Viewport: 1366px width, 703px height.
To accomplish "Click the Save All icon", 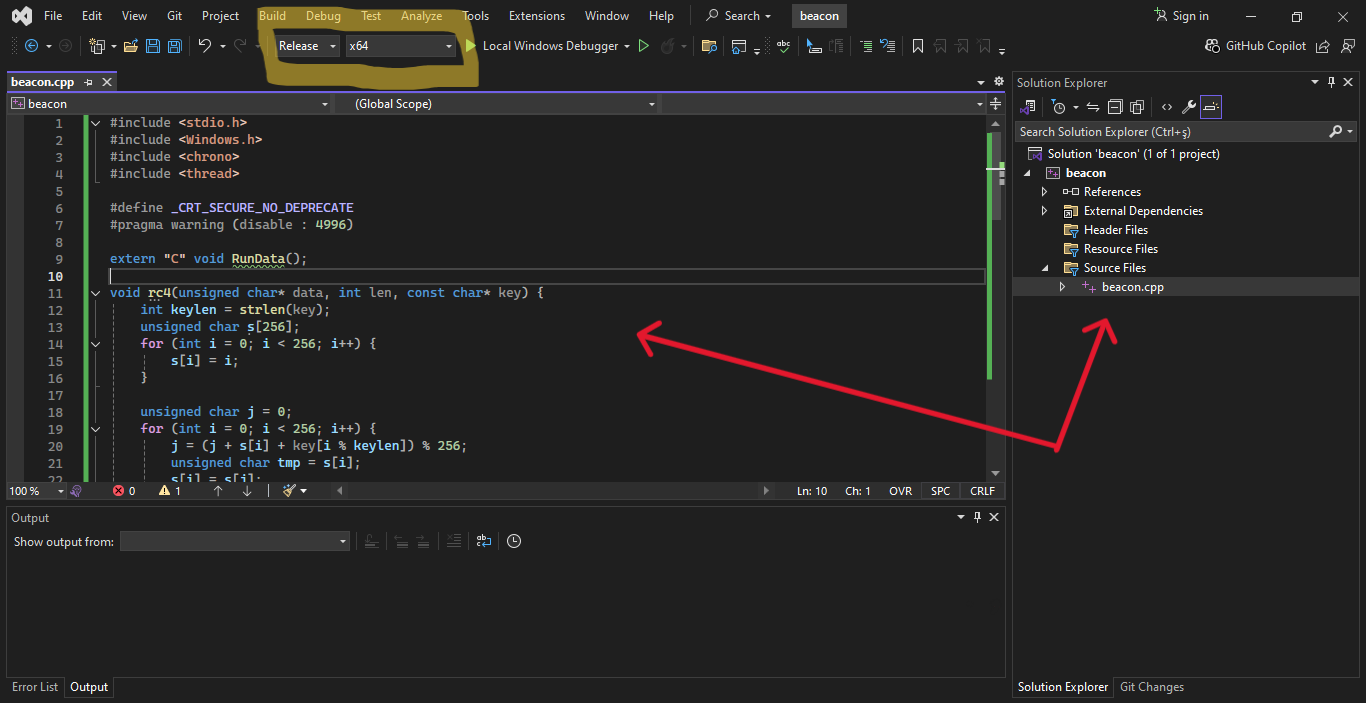I will point(174,46).
